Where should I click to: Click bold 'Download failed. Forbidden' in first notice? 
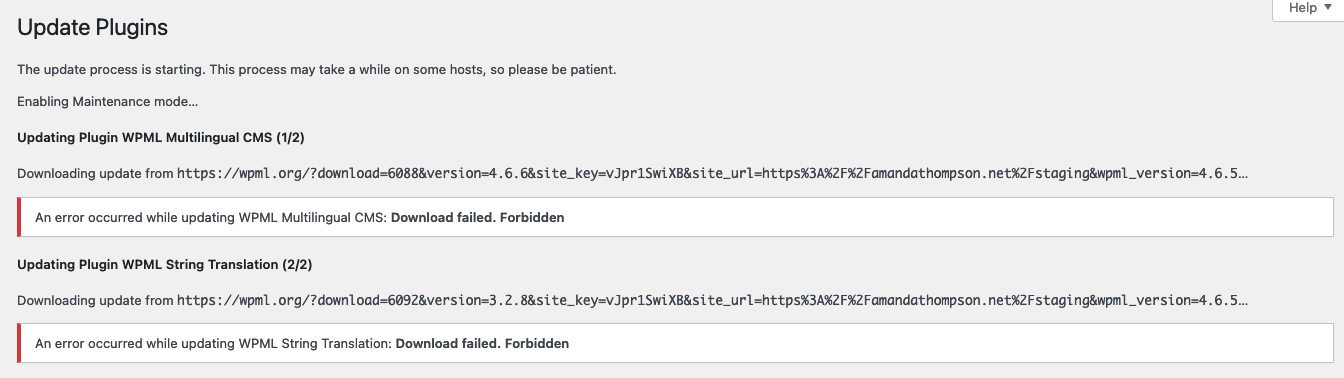click(477, 217)
